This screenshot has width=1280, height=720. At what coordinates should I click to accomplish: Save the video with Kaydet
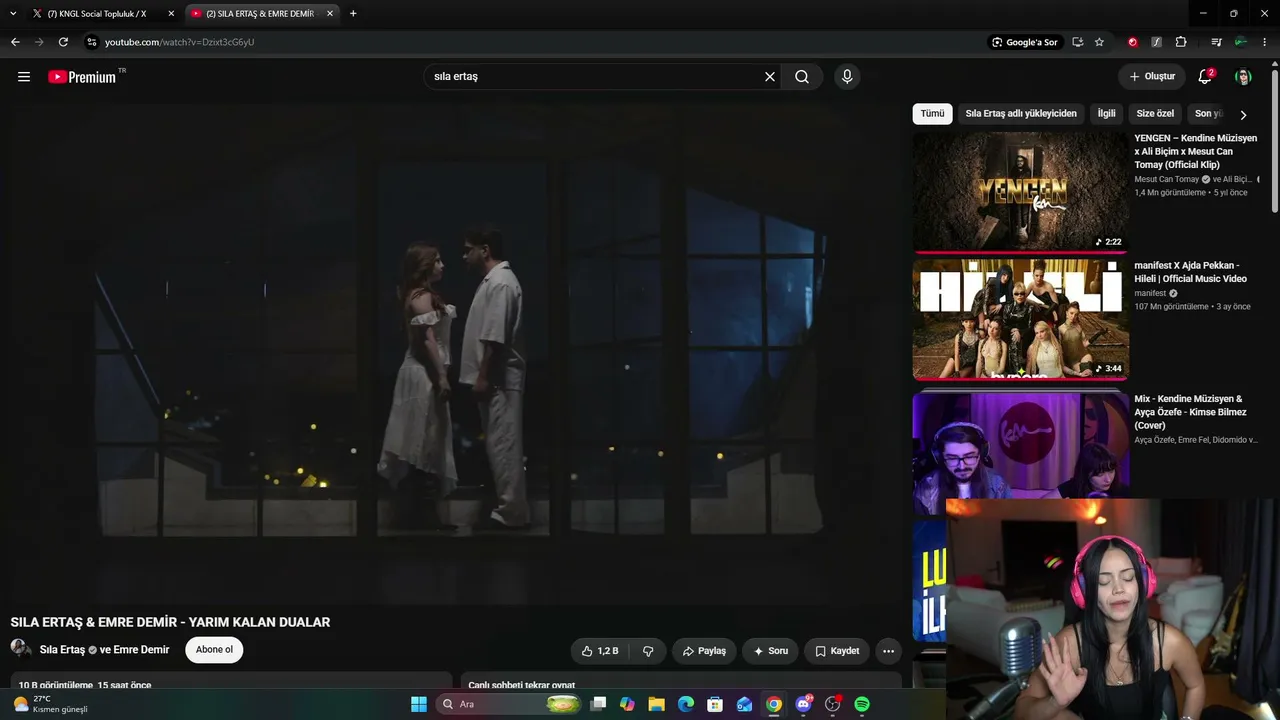837,651
